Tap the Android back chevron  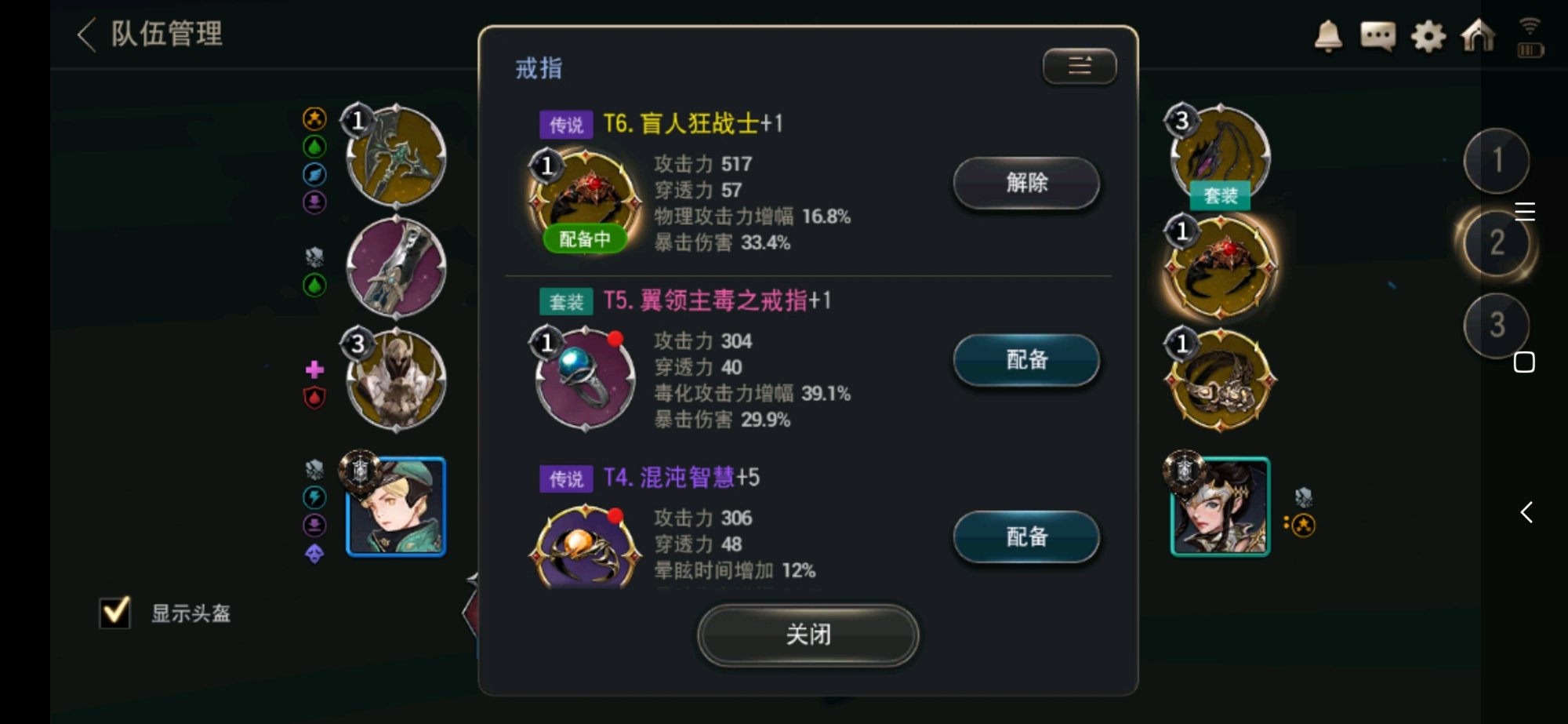coord(1526,512)
